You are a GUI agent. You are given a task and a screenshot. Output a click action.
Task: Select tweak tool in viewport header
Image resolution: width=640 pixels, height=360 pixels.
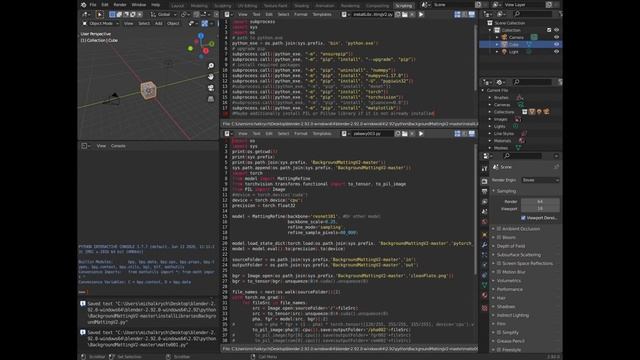(100, 14)
